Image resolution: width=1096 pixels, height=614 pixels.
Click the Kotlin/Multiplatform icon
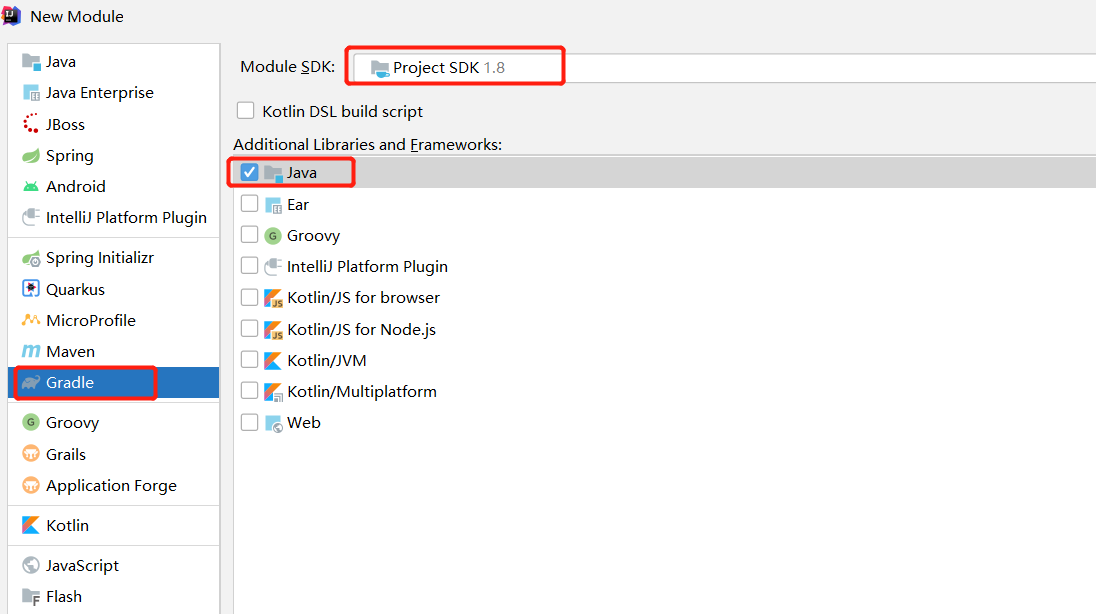(273, 392)
